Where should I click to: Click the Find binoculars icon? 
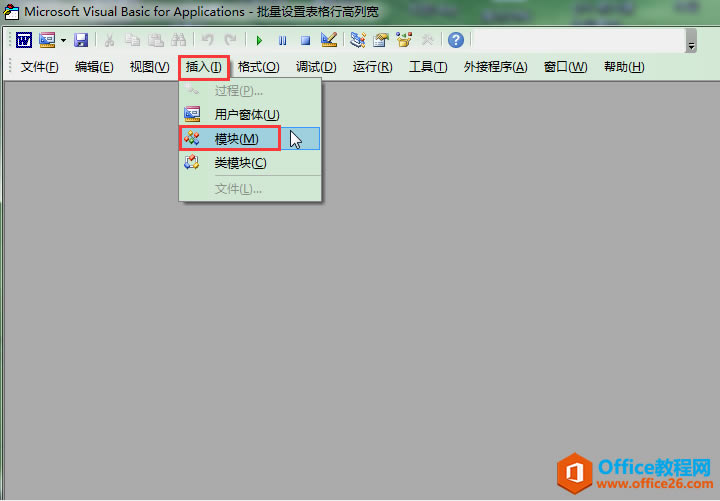click(x=178, y=40)
